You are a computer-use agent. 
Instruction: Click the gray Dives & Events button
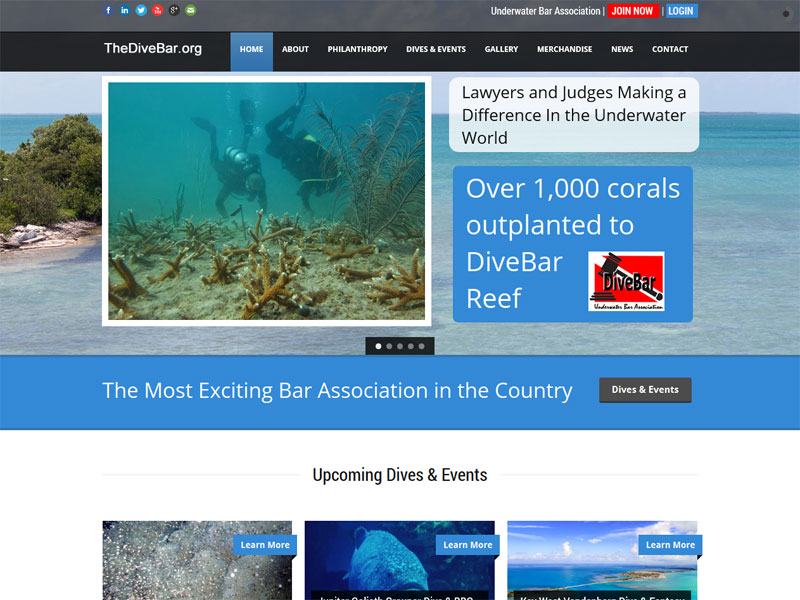pos(645,390)
